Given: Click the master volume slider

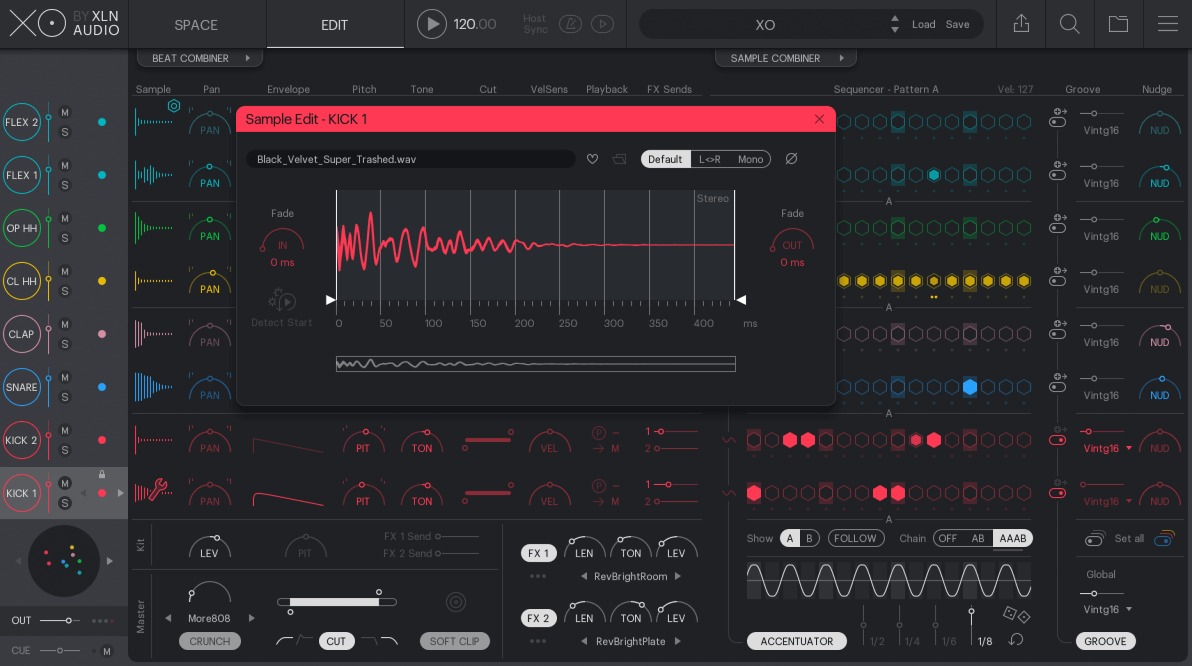Looking at the screenshot, I should [337, 602].
